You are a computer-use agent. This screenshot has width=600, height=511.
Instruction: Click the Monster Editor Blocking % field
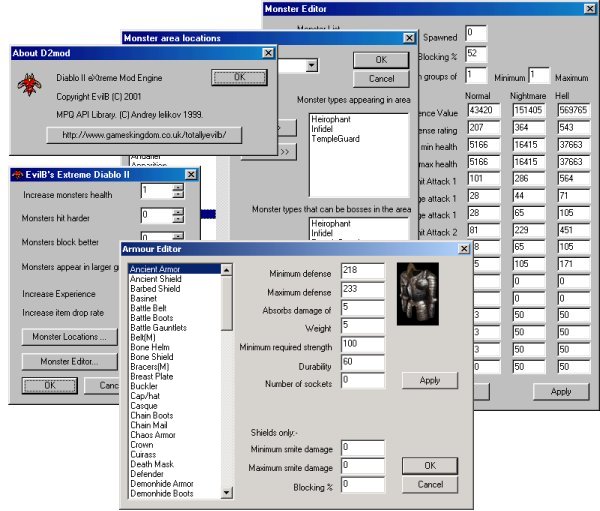(x=476, y=54)
